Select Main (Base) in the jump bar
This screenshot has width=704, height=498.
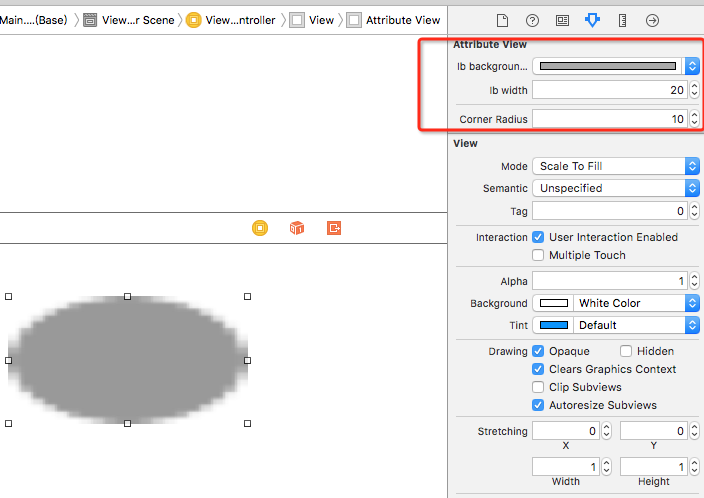coord(34,20)
